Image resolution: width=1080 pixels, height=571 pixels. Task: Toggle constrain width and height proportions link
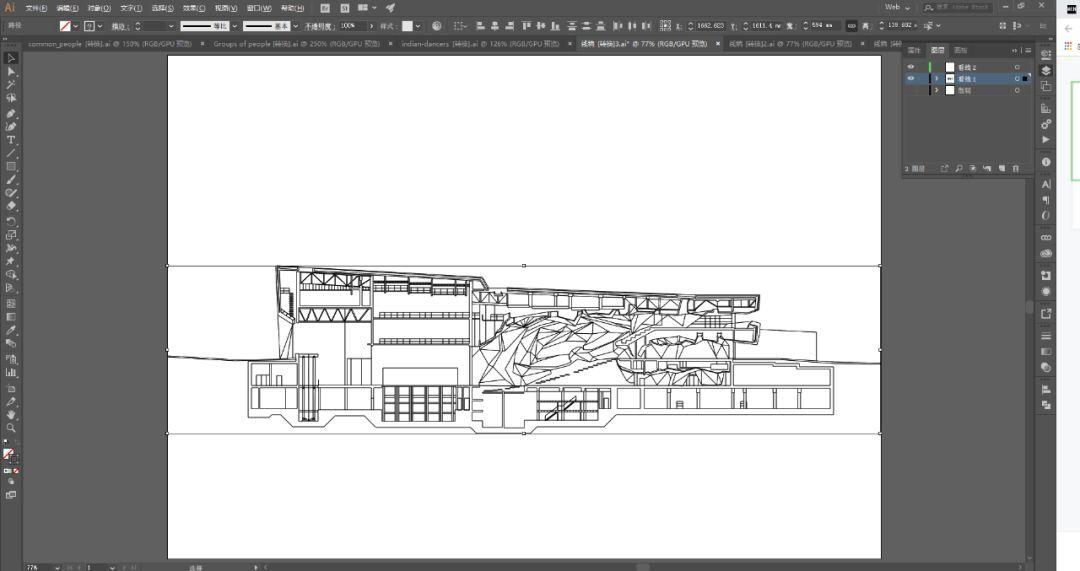(852, 25)
